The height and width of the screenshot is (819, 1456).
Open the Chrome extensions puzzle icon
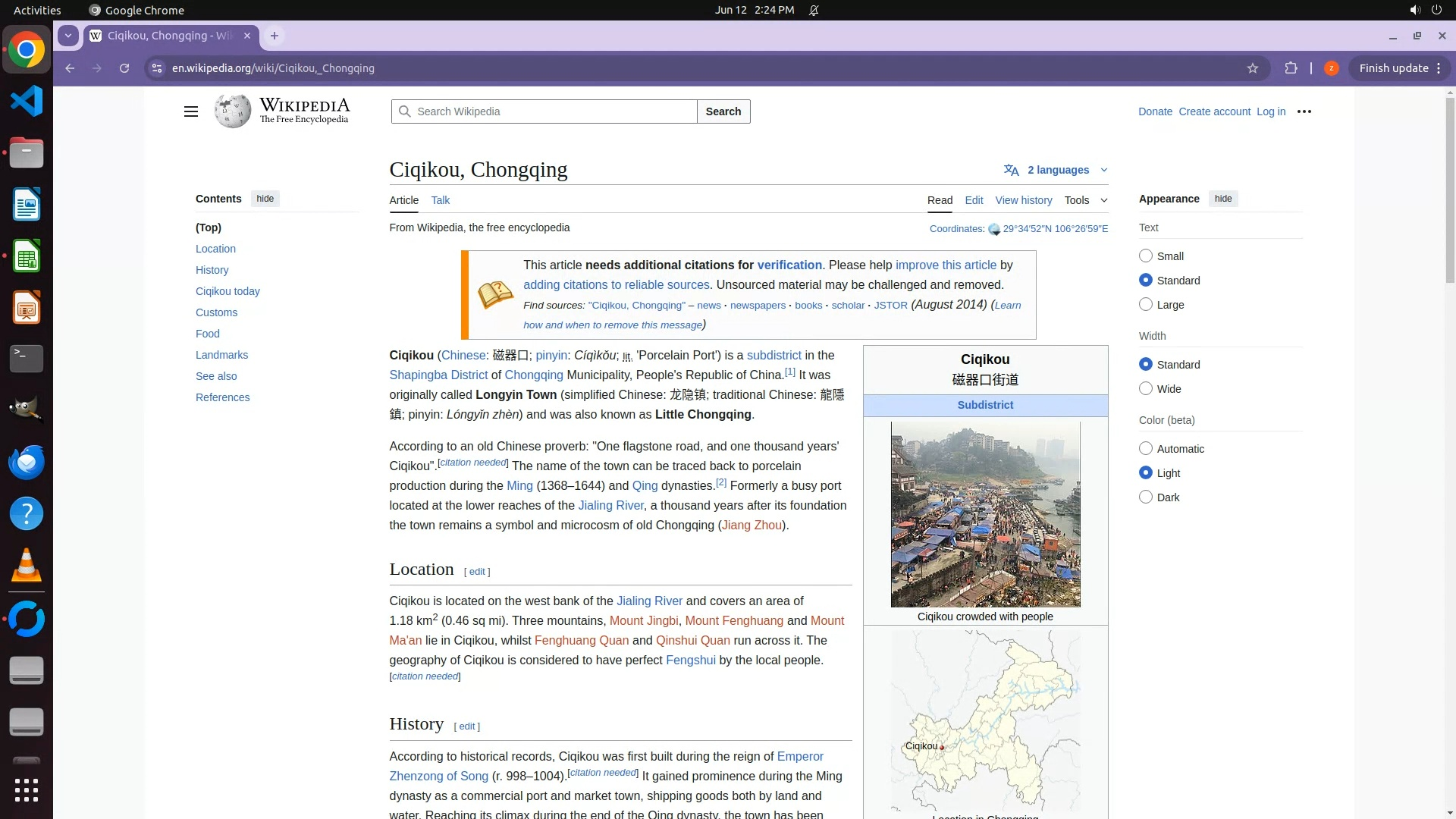(x=1291, y=68)
